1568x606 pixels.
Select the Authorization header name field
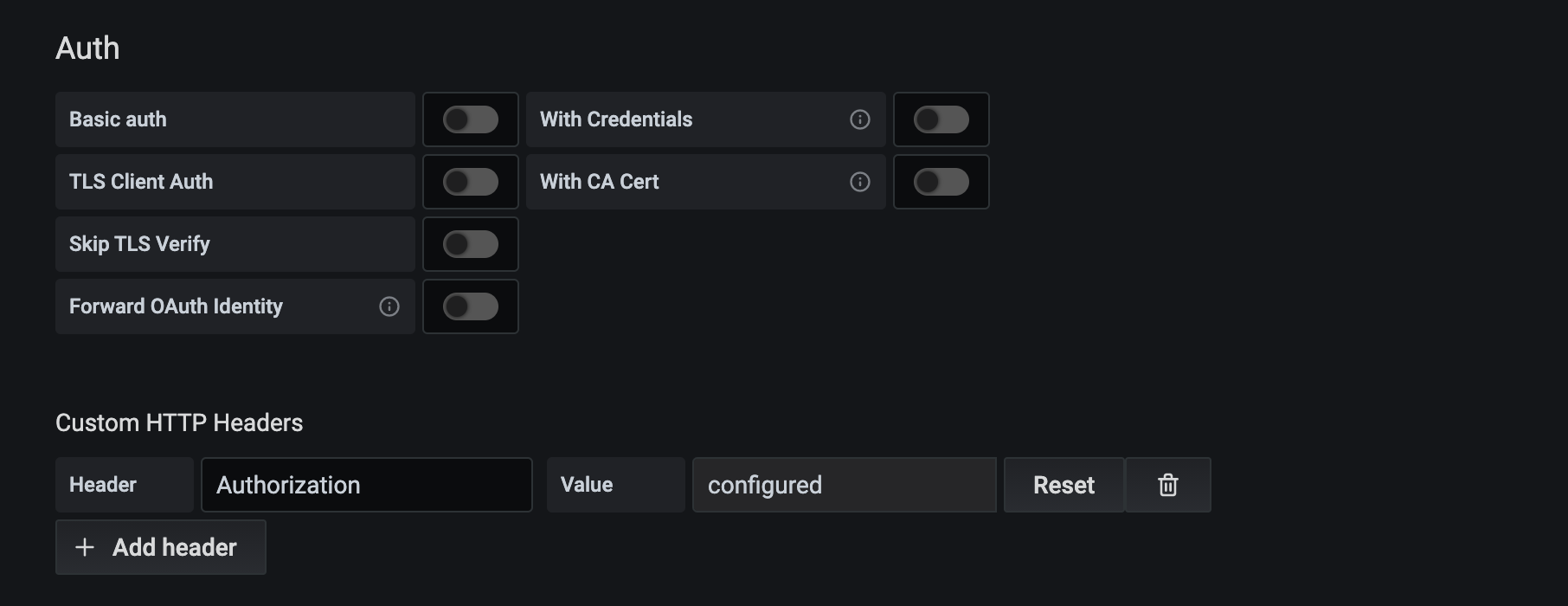[x=366, y=485]
